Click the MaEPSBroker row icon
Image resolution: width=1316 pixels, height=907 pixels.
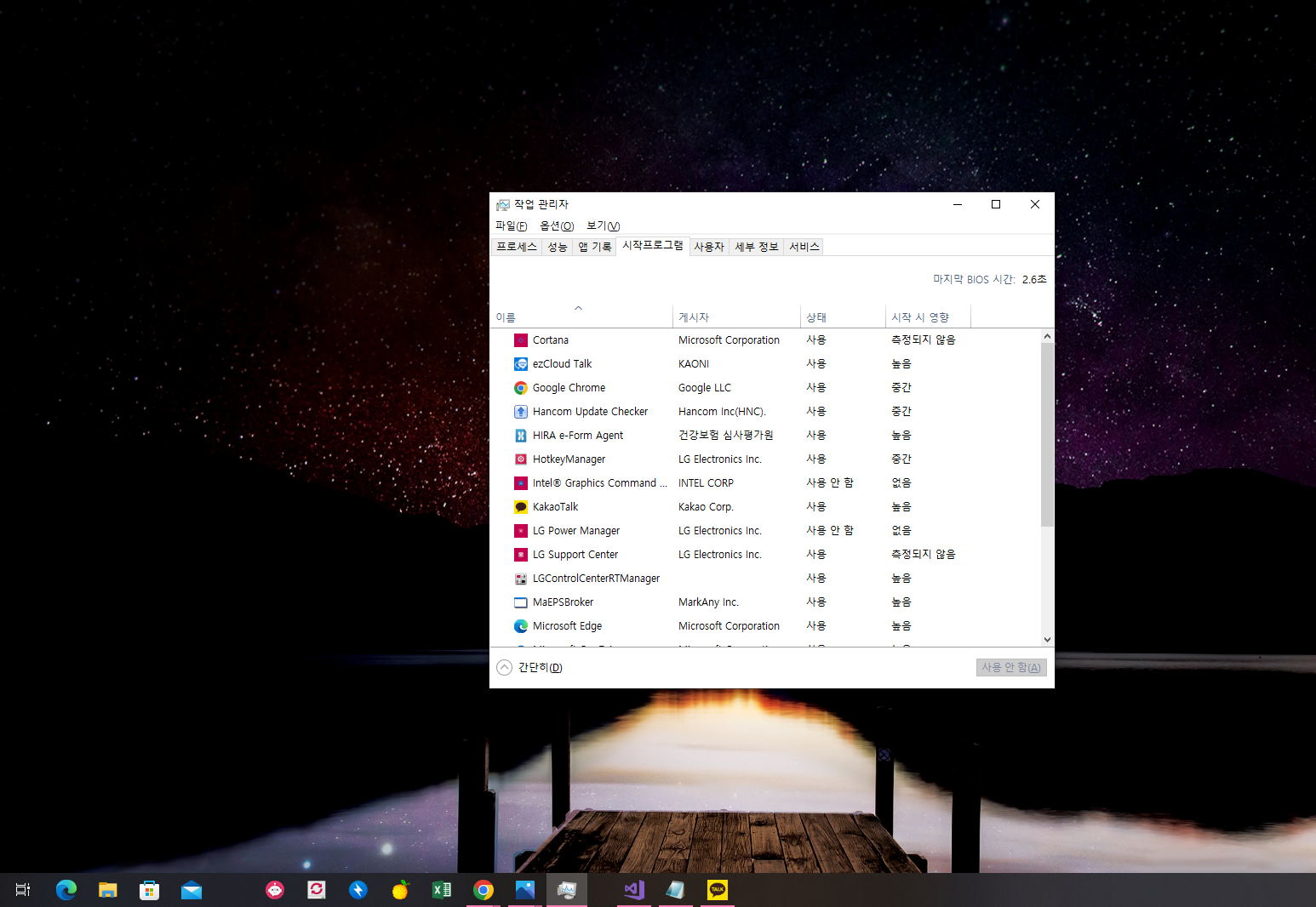(521, 602)
